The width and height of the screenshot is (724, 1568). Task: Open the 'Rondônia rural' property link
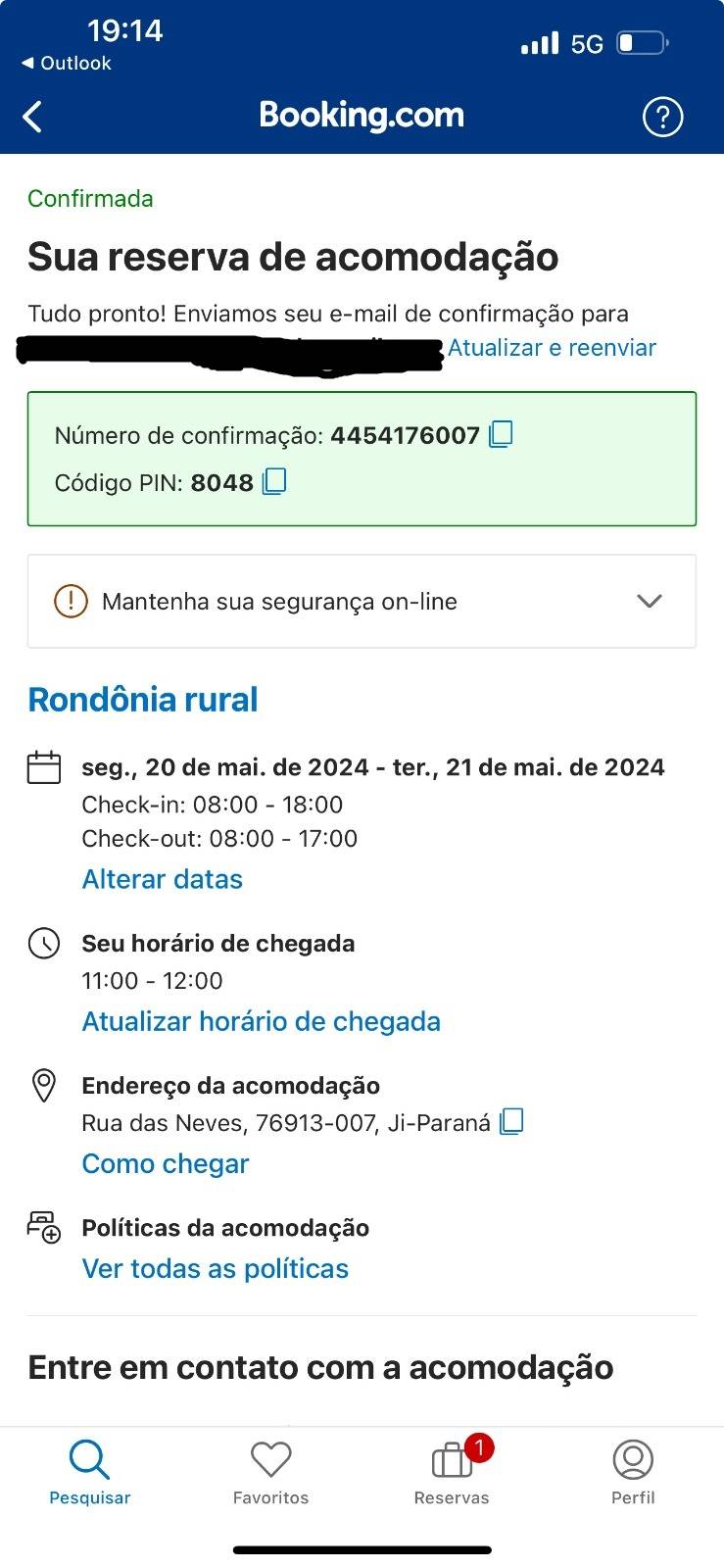pyautogui.click(x=143, y=700)
